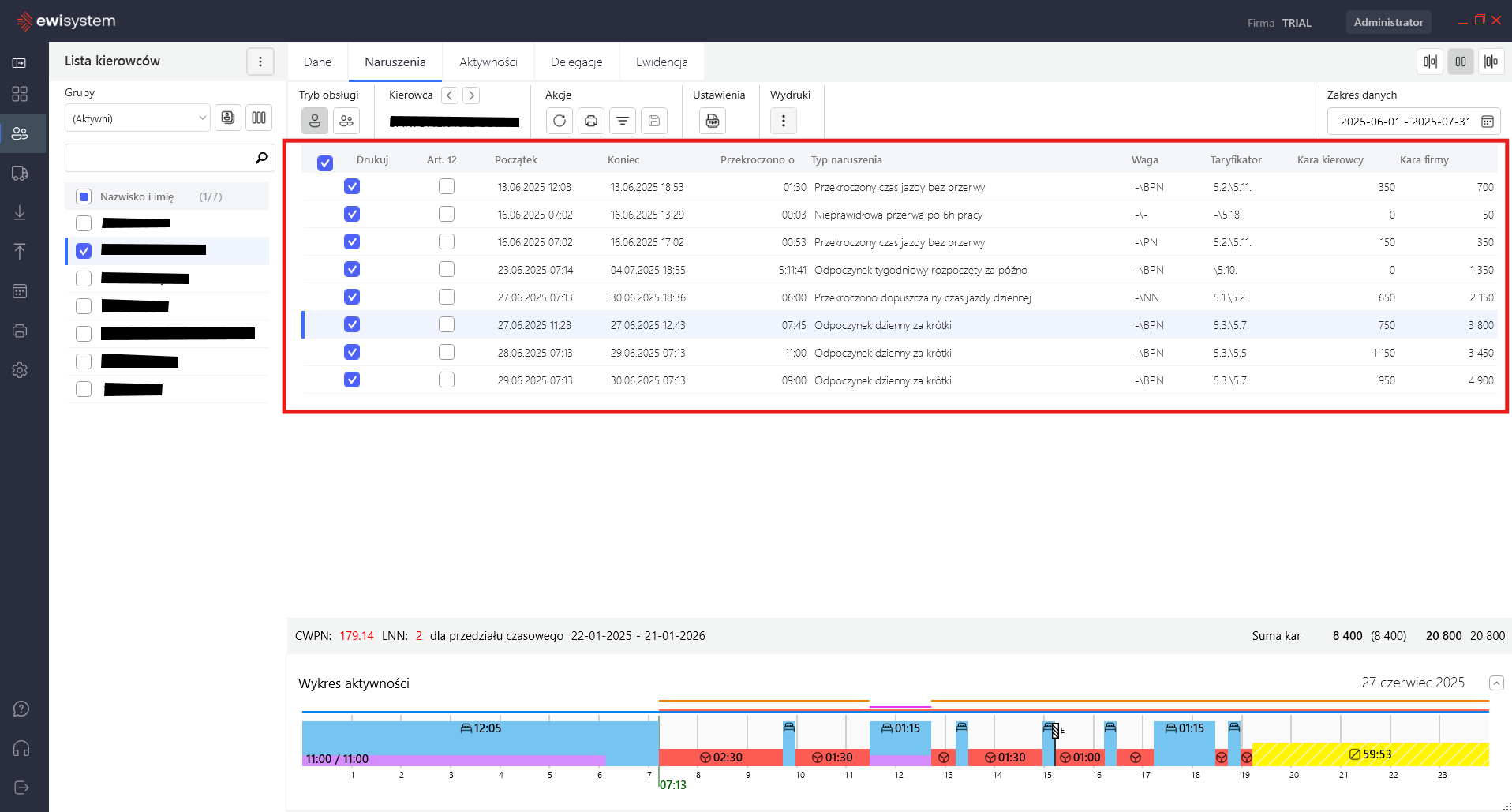Open the Grupy (Aktywni) dropdown

(137, 118)
